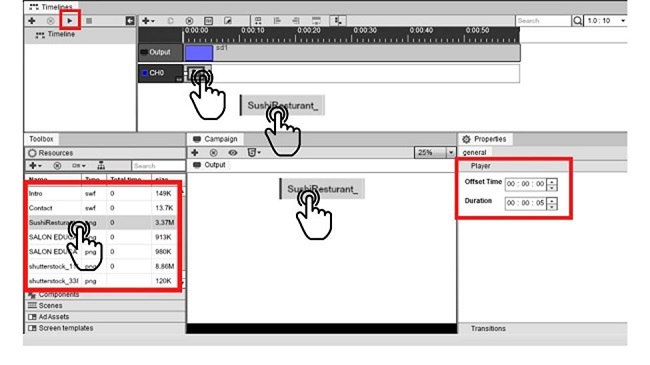Open the HTML5 shield dropdown in Campaign

[x=254, y=153]
